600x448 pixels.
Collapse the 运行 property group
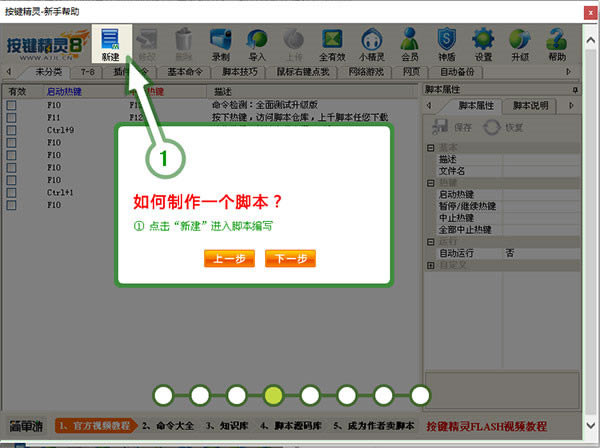(x=430, y=242)
